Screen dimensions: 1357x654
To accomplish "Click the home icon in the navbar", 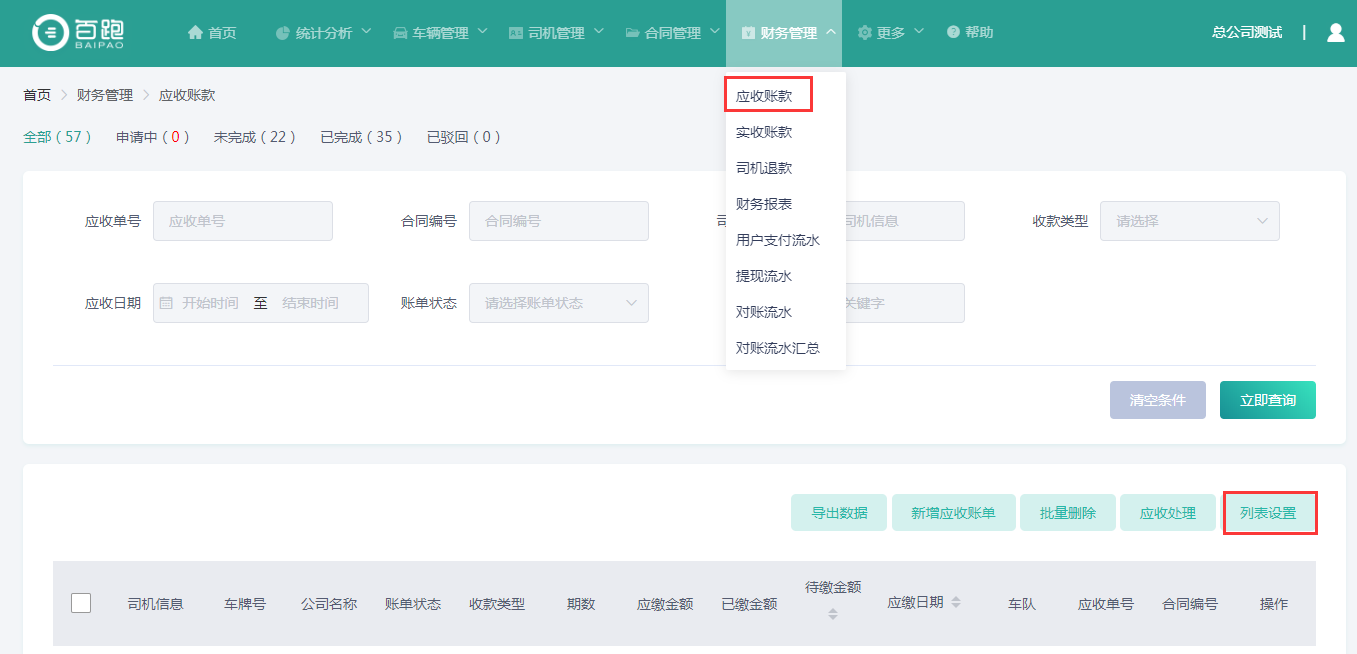I will pyautogui.click(x=196, y=33).
